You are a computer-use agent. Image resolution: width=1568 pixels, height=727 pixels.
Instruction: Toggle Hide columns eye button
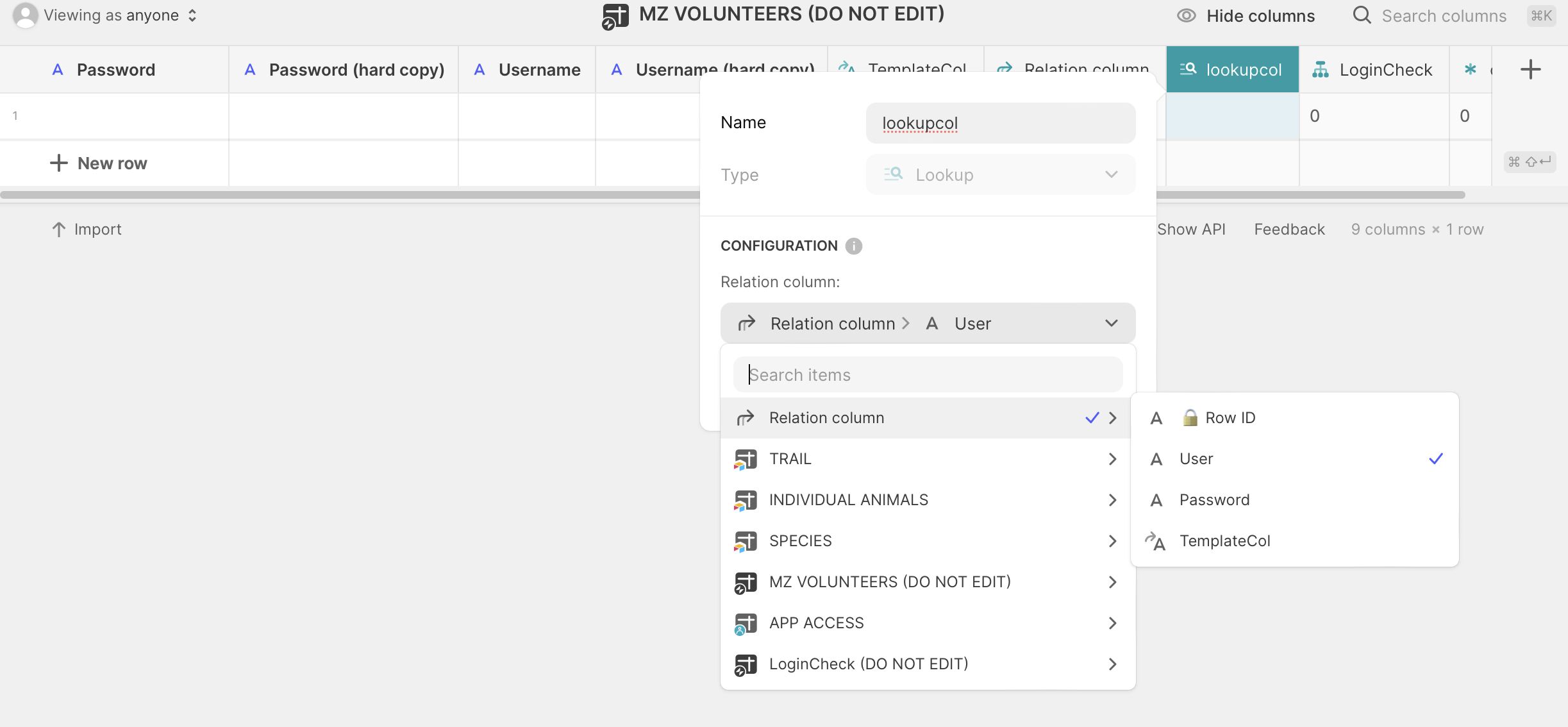[1186, 15]
